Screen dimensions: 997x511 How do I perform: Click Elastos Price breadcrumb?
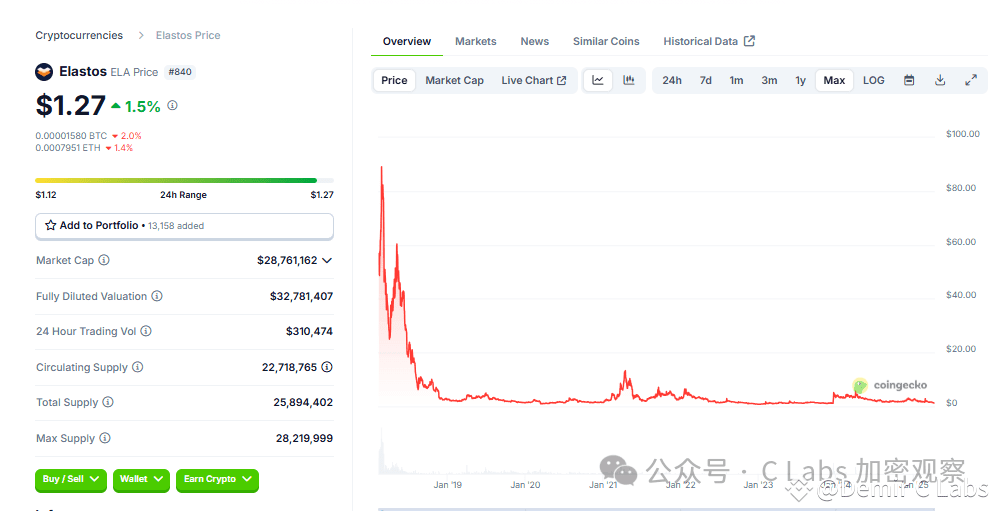pyautogui.click(x=188, y=36)
